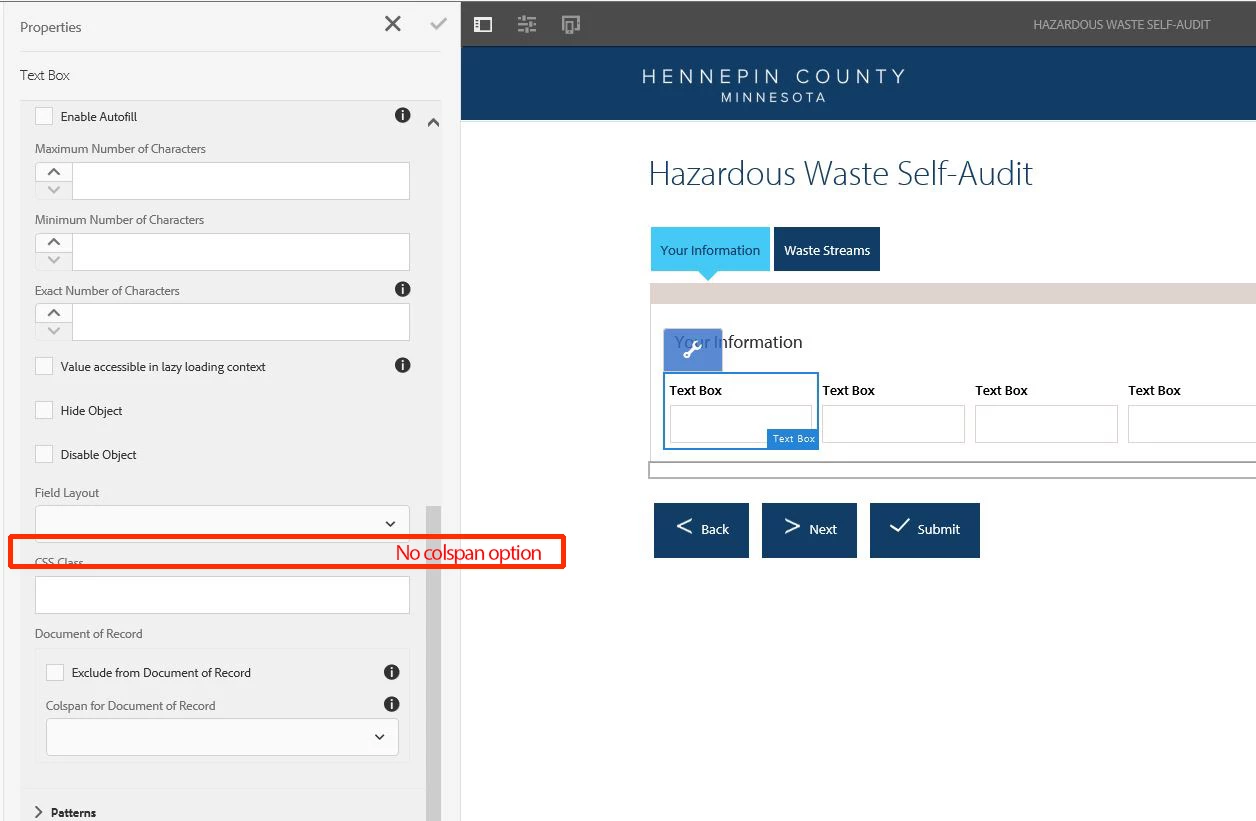Screen dimensions: 1256x821
Task: Click the second Text Box input
Action: (x=893, y=424)
